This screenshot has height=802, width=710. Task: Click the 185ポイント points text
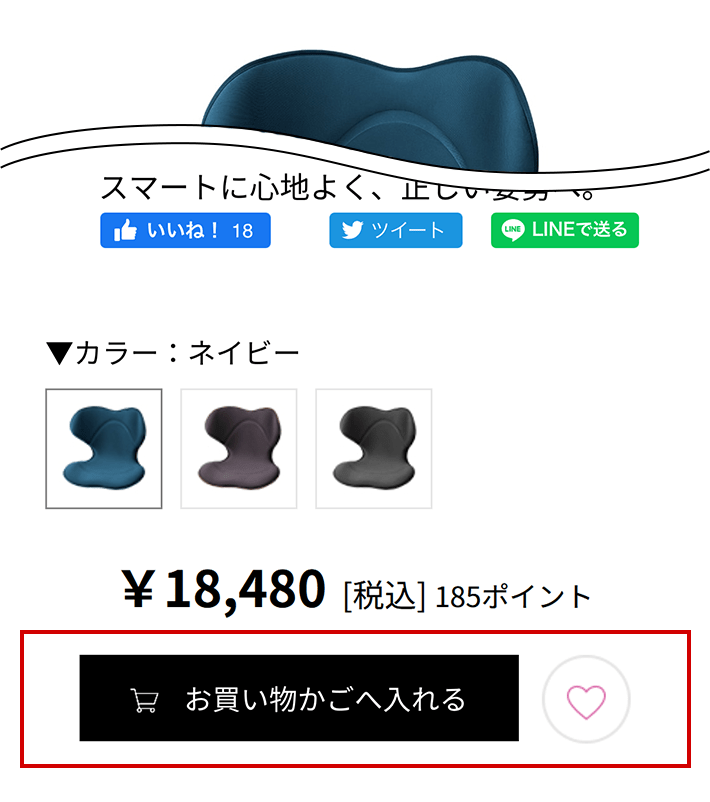point(513,596)
